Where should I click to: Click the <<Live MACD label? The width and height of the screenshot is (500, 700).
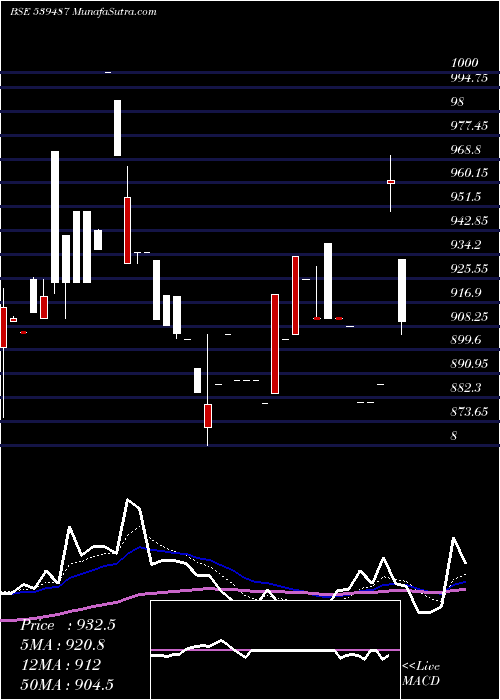point(421,674)
